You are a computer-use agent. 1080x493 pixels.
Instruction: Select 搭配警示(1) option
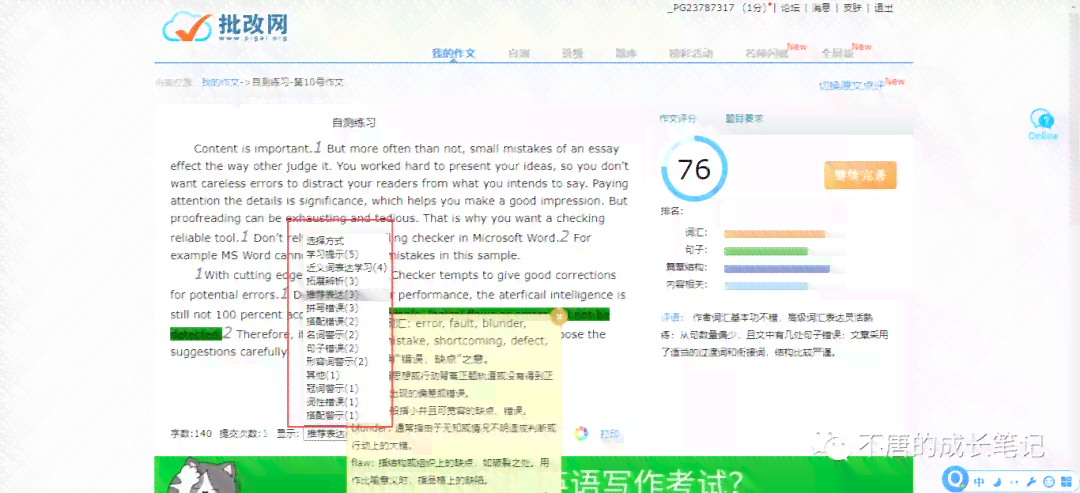[x=333, y=415]
